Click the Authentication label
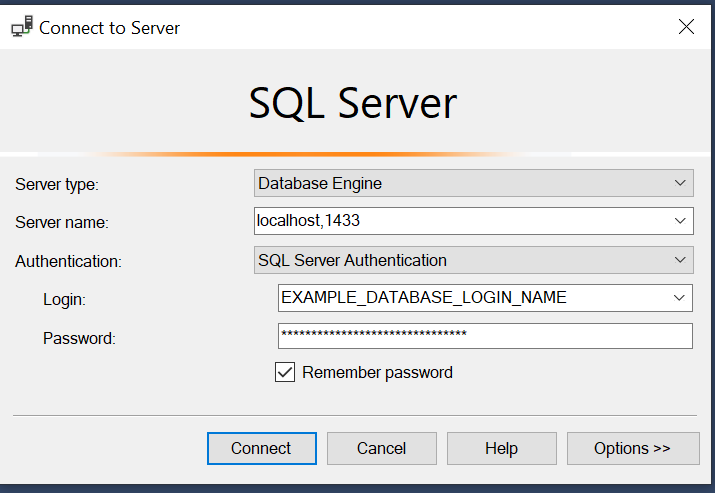 (x=68, y=261)
